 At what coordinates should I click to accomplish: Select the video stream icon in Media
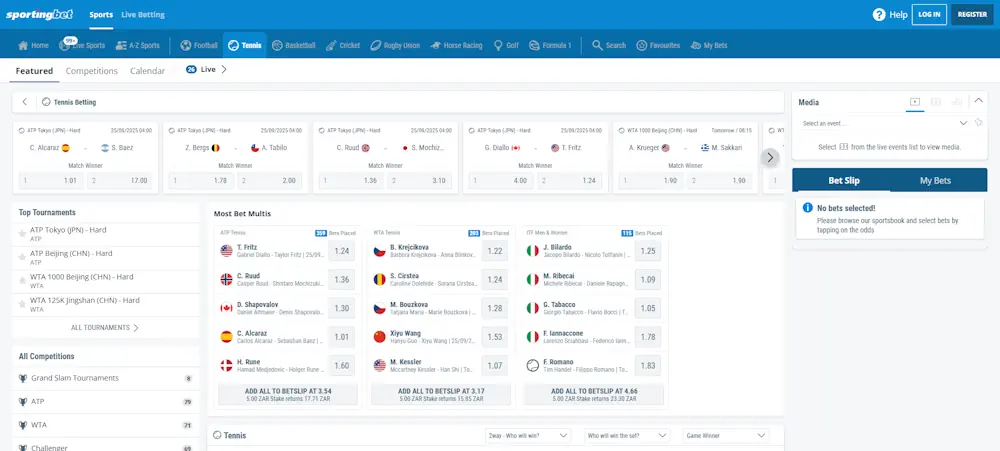click(x=914, y=101)
